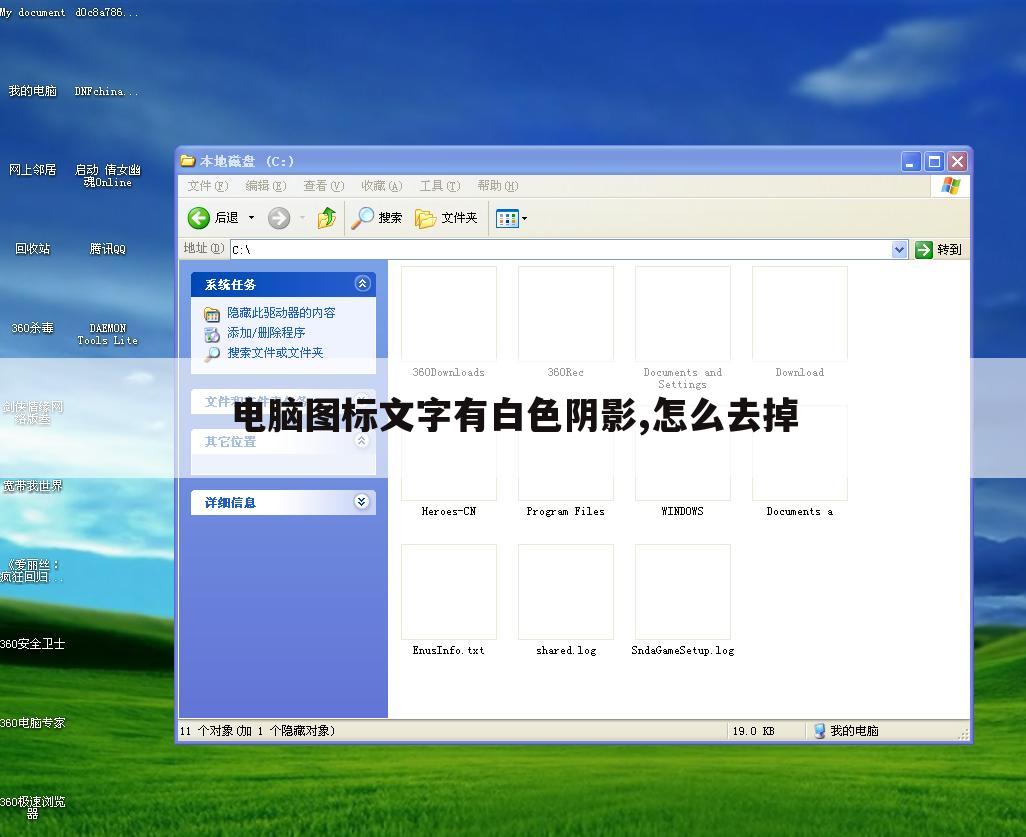The width and height of the screenshot is (1026, 837).
Task: Toggle the 搜索 pane on the toolbar
Action: [x=378, y=217]
